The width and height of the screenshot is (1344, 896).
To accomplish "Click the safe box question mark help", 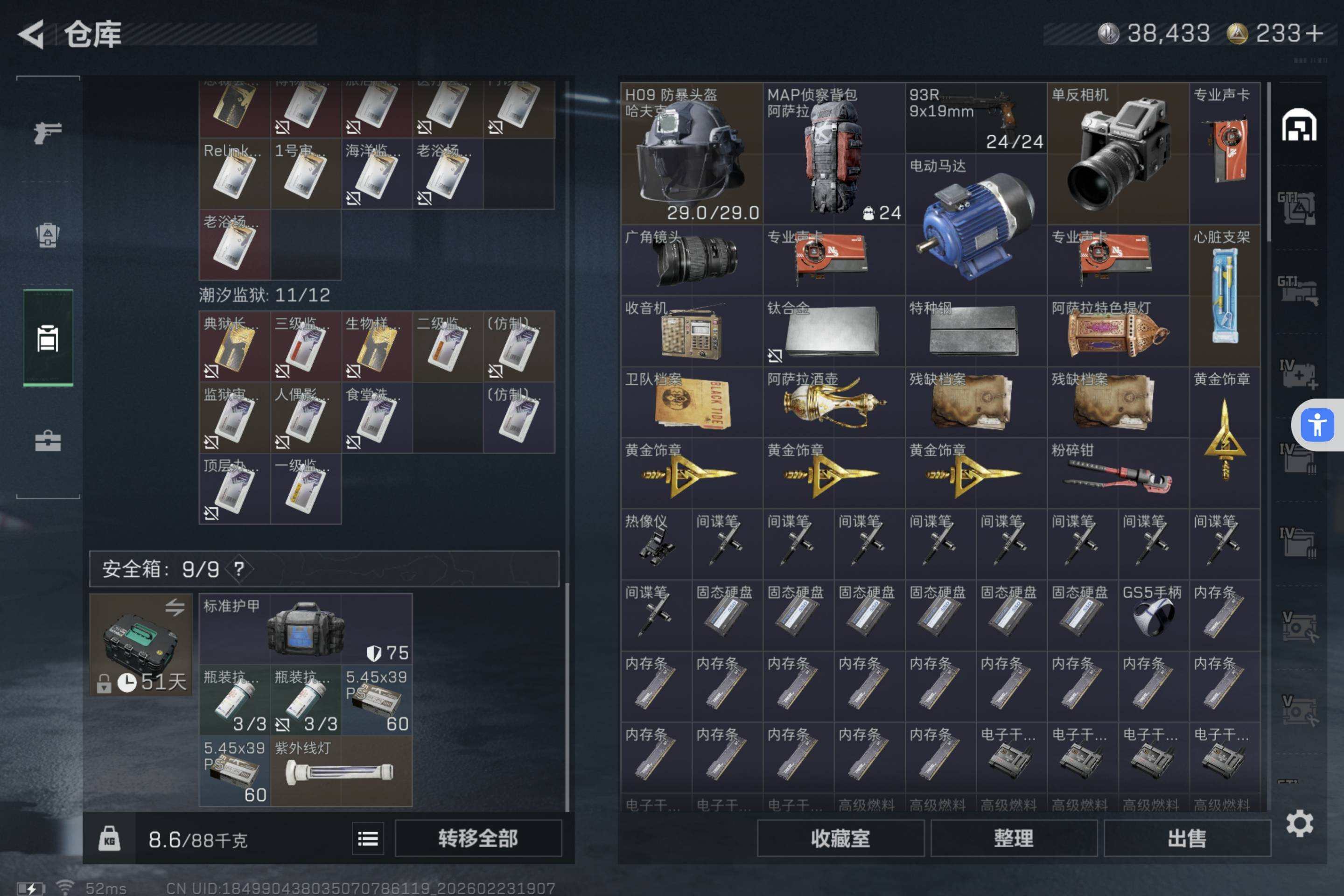I will [x=239, y=568].
